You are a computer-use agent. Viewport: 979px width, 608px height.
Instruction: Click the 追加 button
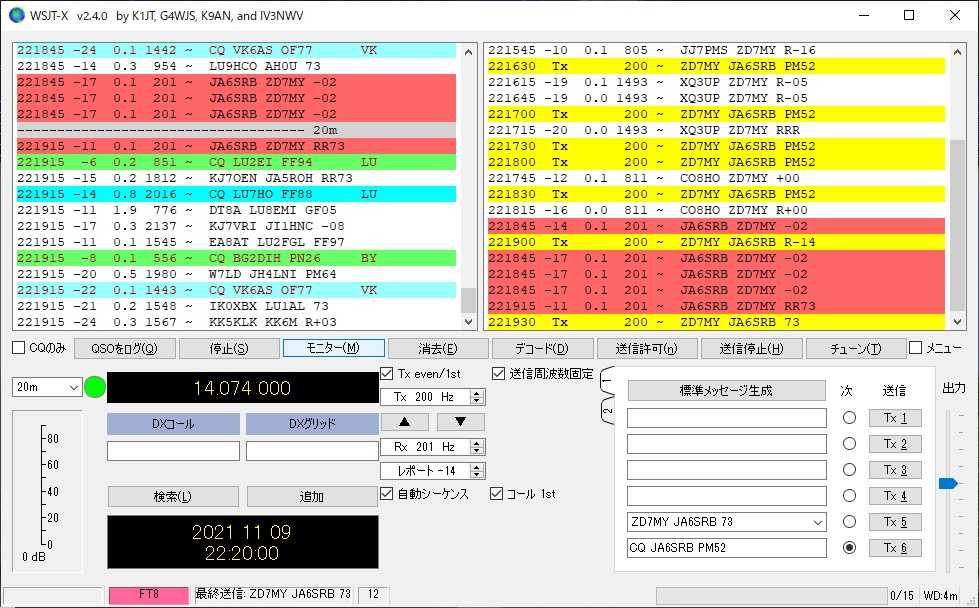(312, 497)
